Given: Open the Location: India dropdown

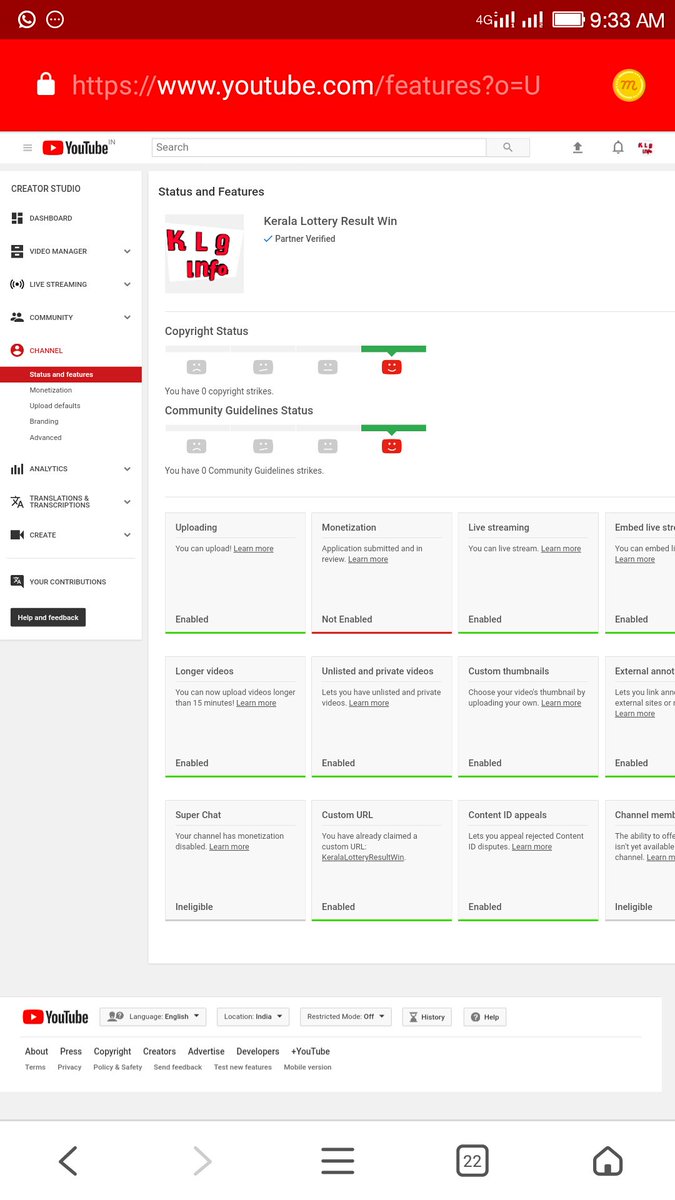Looking at the screenshot, I should (253, 1017).
